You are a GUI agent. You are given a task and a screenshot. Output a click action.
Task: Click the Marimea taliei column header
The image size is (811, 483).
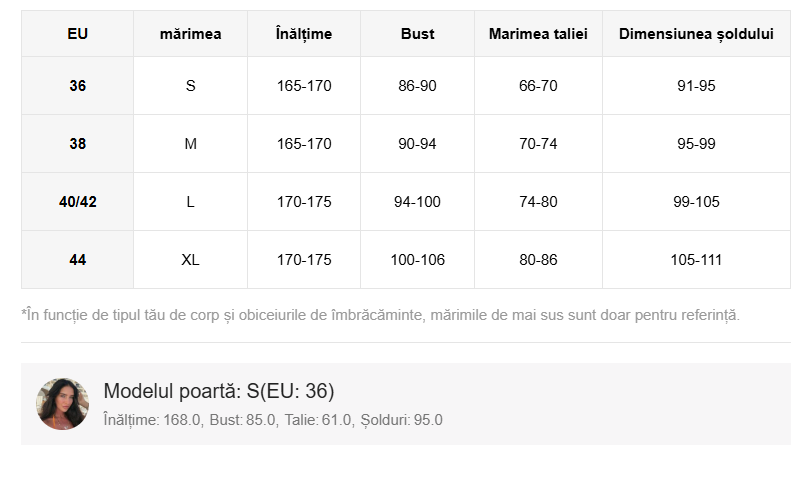538,34
